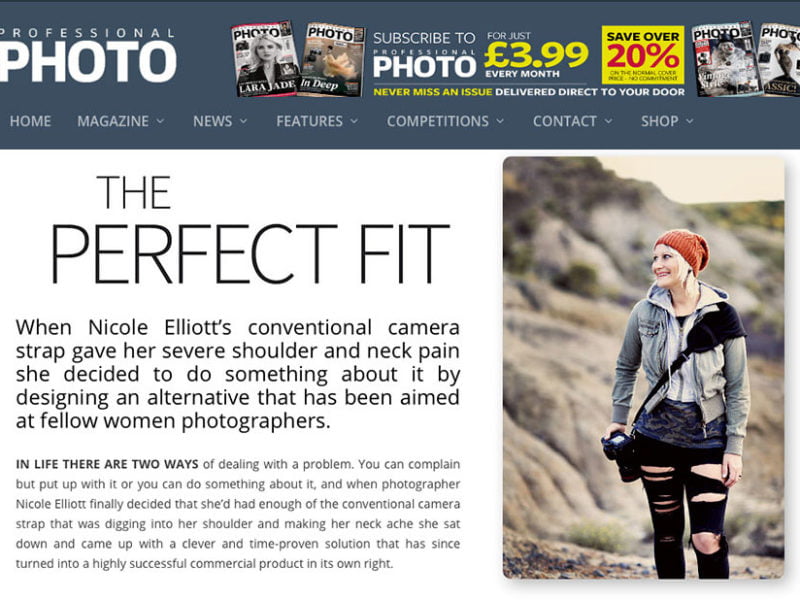Open the Magazine menu item
Screen dimensions: 800x600
(113, 121)
